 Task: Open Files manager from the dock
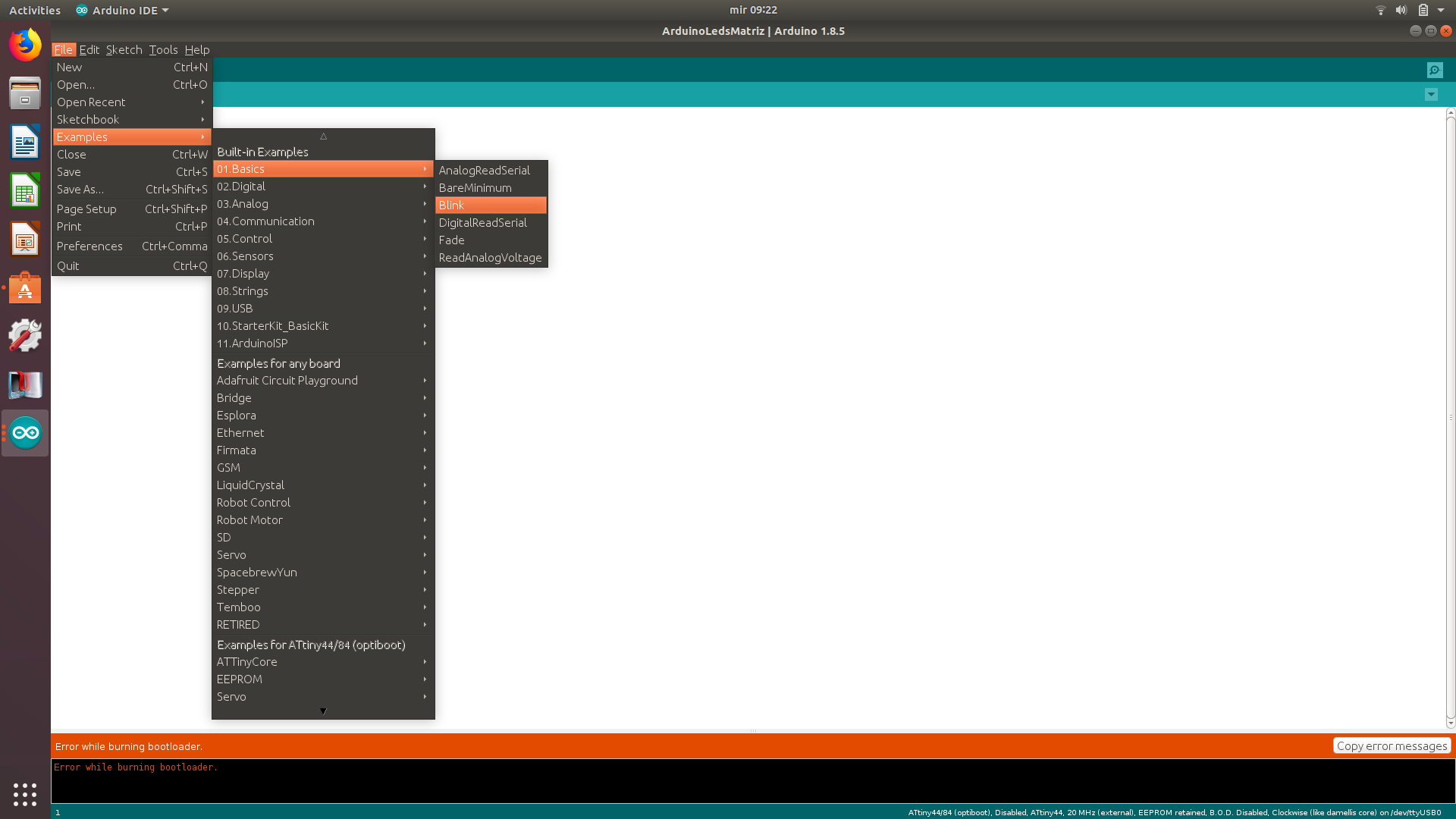coord(25,93)
